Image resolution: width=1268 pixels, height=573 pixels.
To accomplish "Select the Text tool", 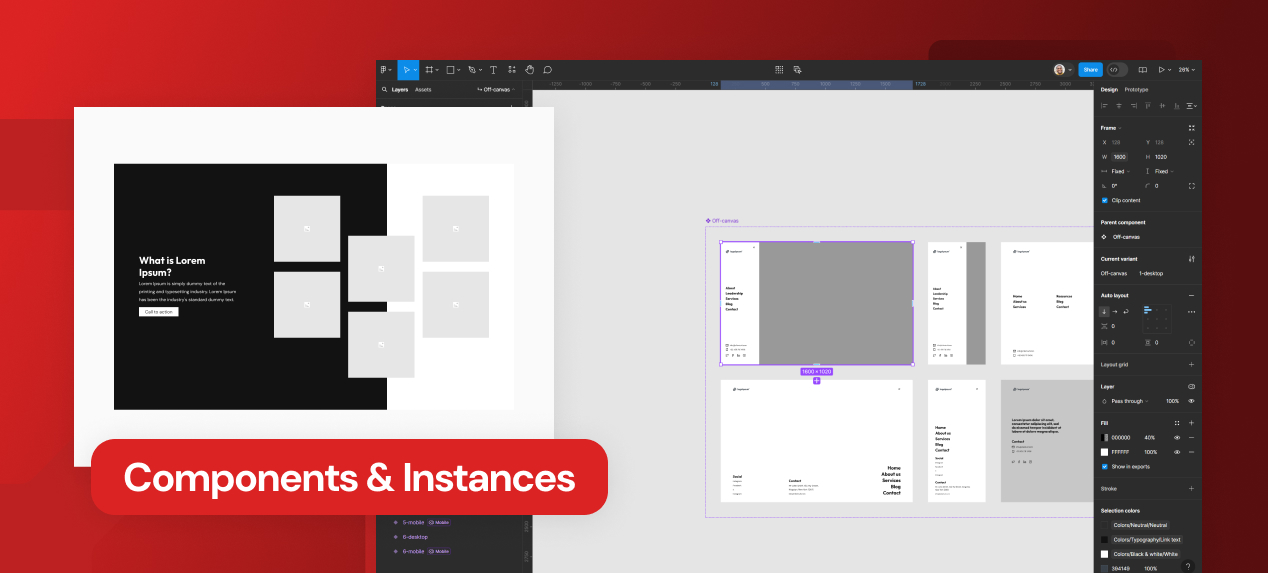I will click(493, 70).
